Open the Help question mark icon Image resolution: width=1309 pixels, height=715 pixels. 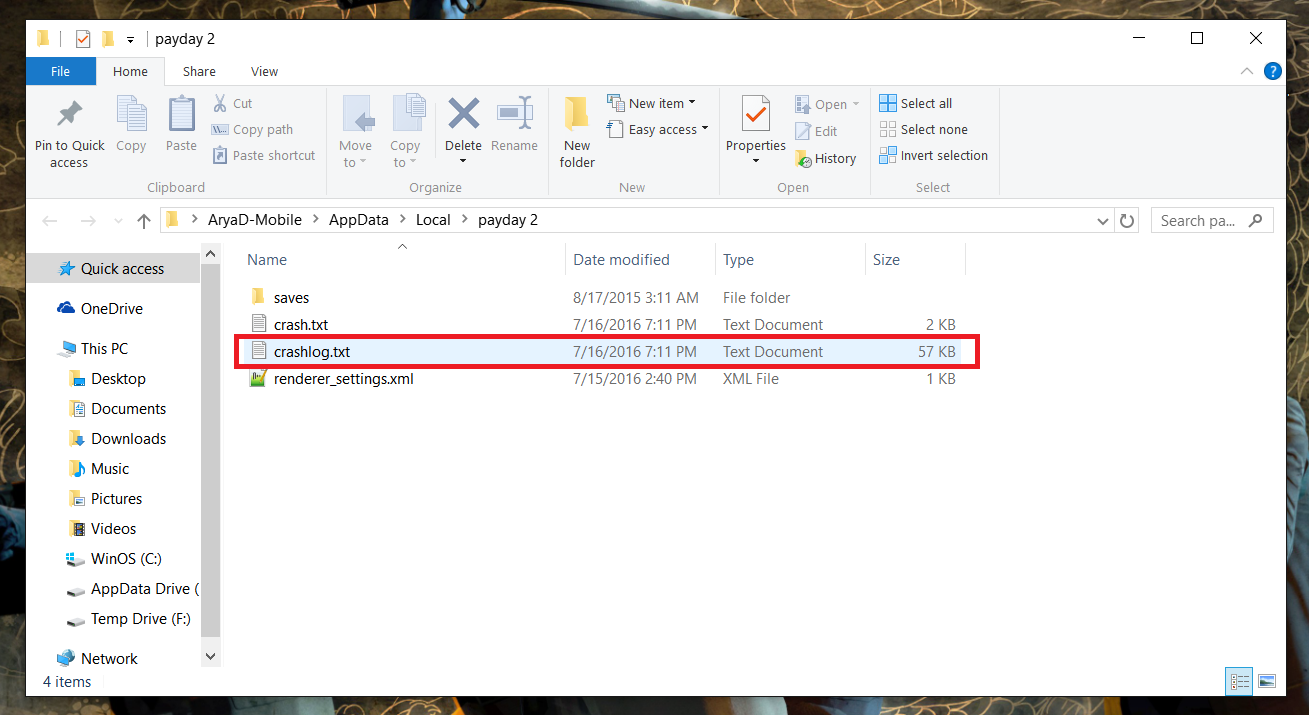1272,71
